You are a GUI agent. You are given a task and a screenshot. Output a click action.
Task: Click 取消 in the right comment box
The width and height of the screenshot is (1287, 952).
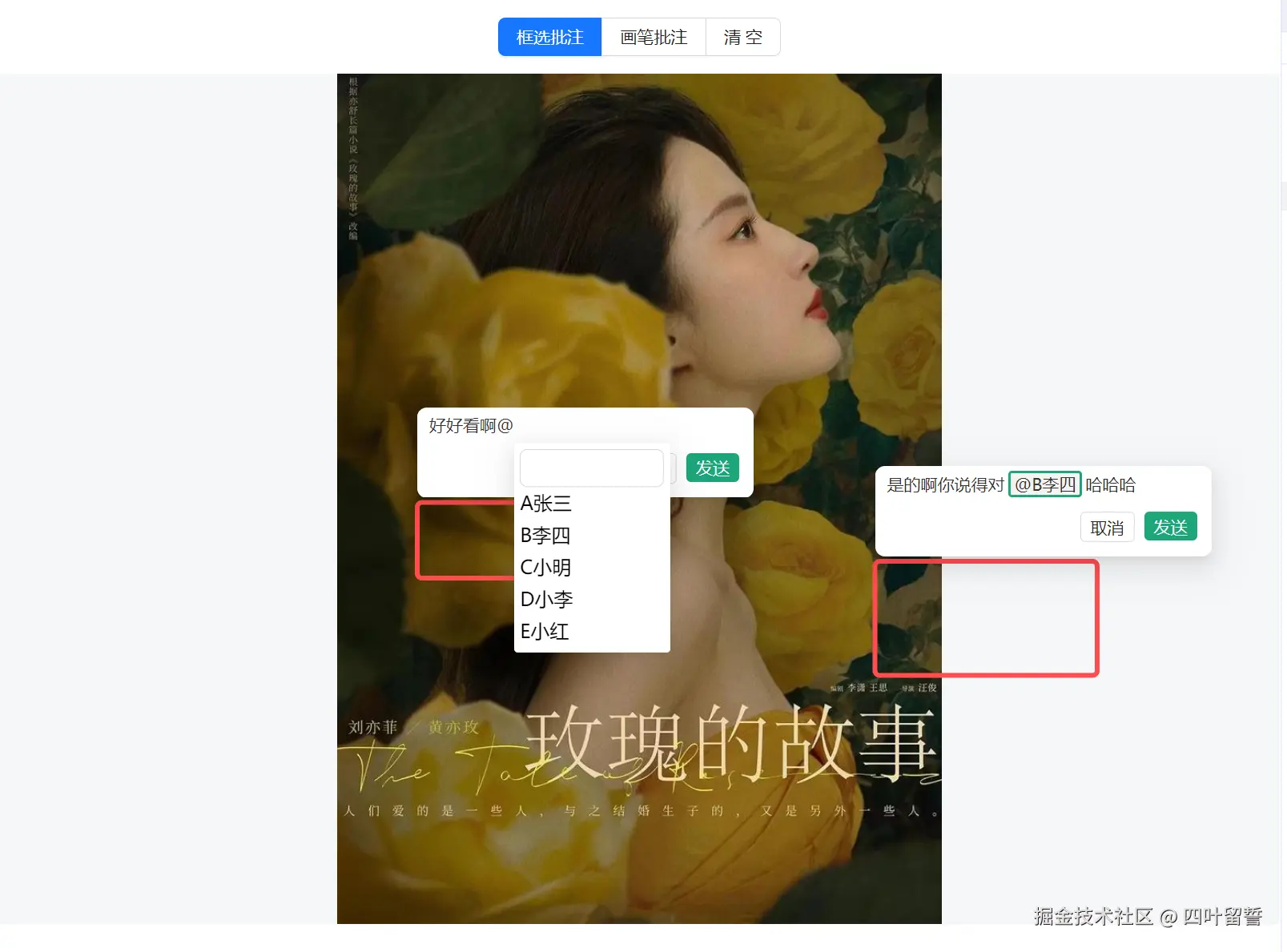(x=1108, y=527)
